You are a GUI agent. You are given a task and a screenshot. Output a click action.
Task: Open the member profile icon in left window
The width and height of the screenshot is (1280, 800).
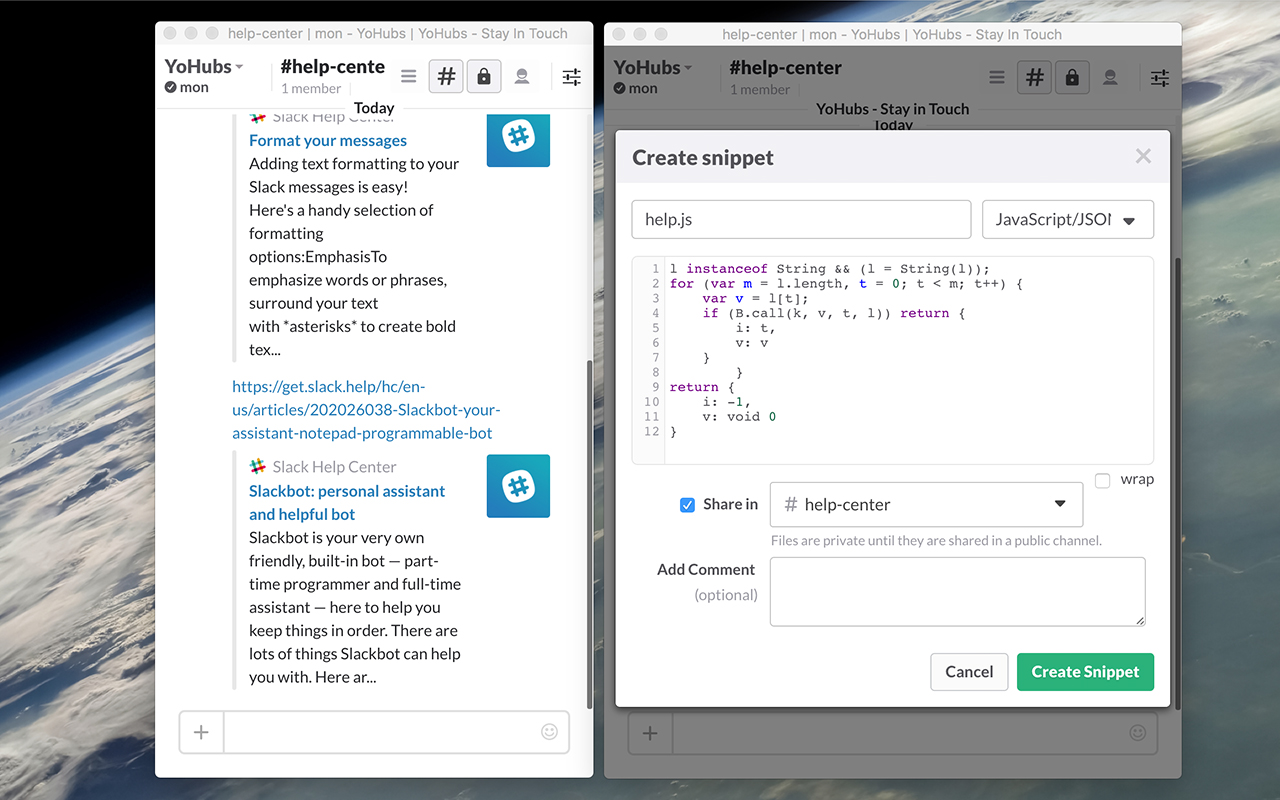(522, 76)
